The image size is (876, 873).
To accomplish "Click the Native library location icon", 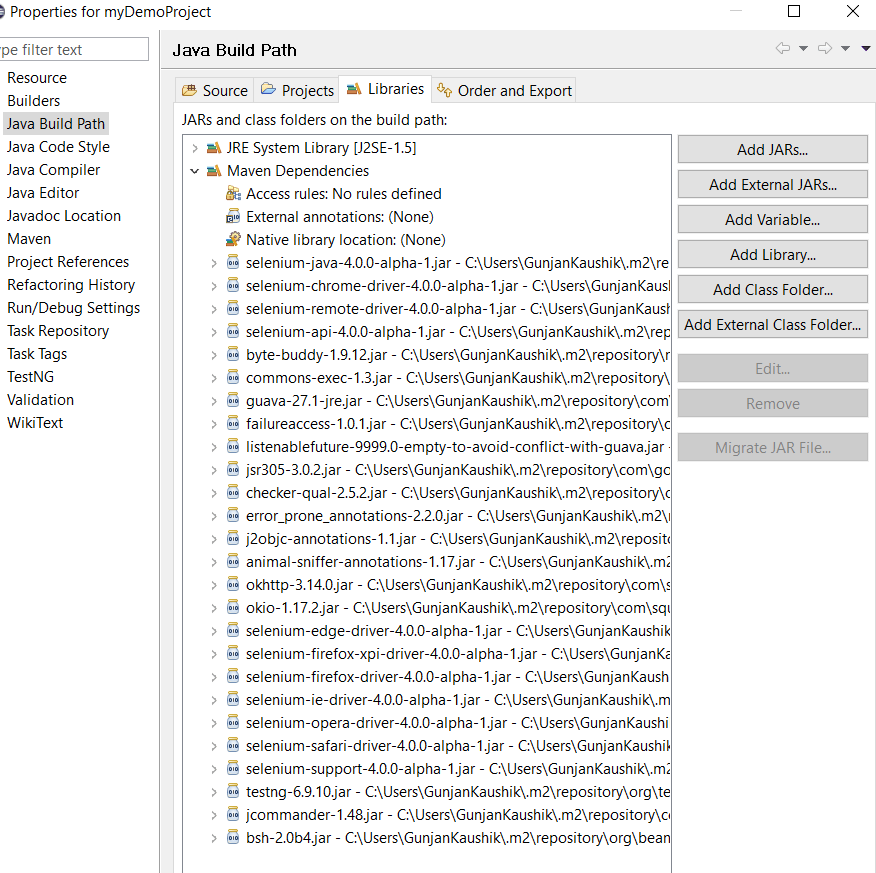I will (233, 240).
